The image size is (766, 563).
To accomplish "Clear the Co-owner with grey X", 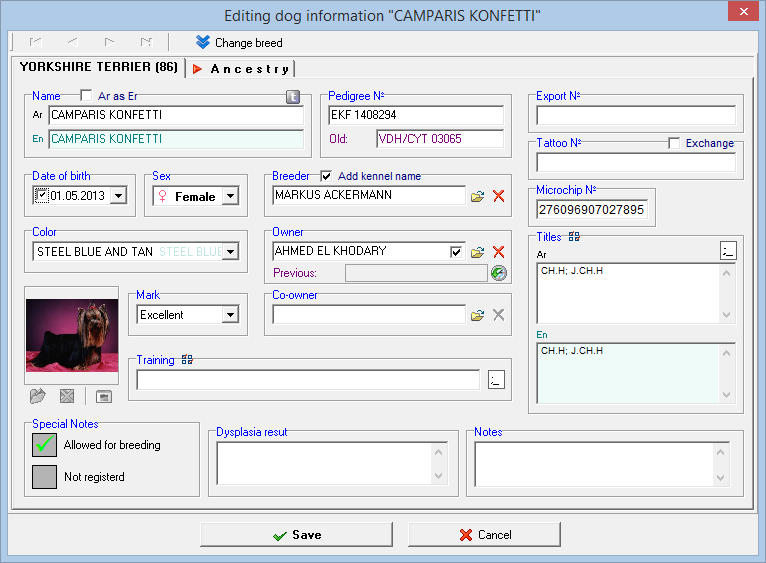I will coord(498,315).
